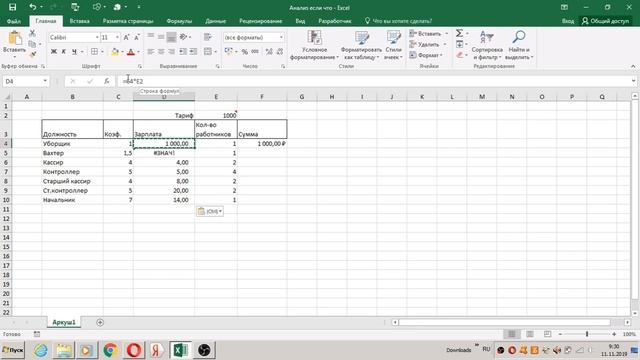Open Стили ячеек gallery
Viewport: 640px width, 360px height.
coord(393,45)
